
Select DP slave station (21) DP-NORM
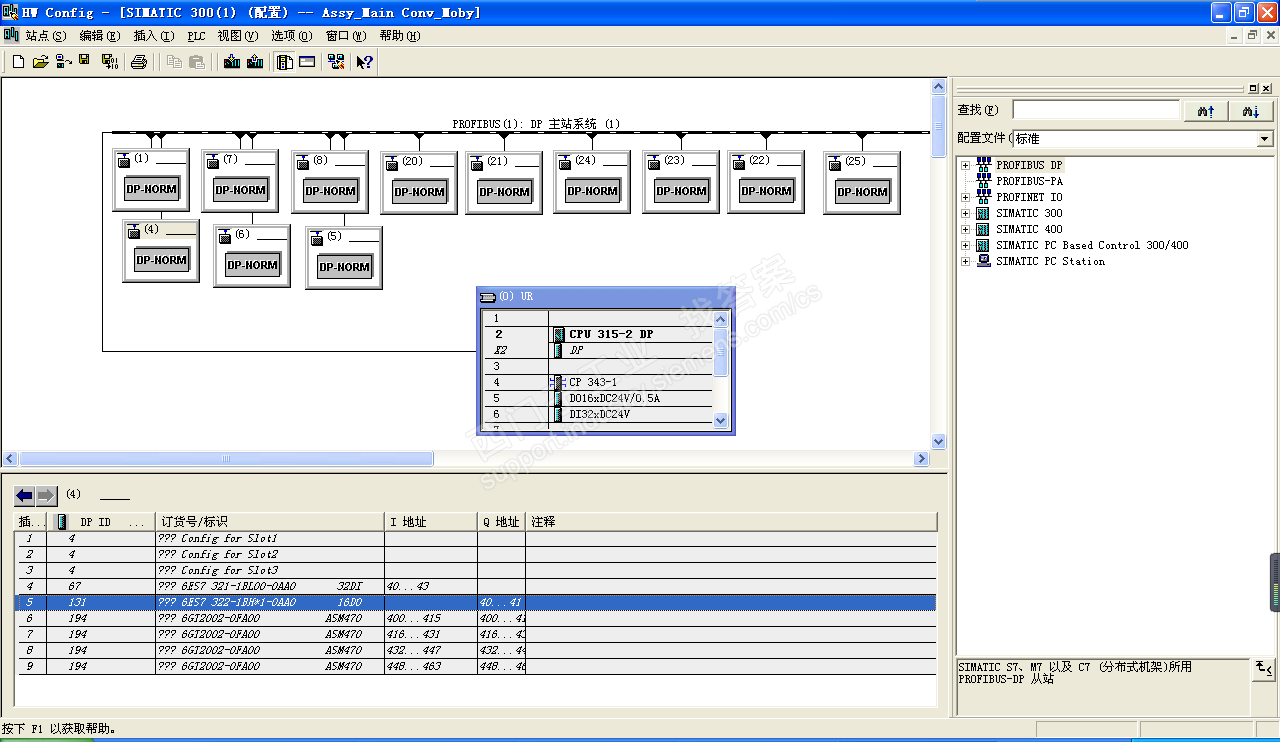tap(504, 182)
